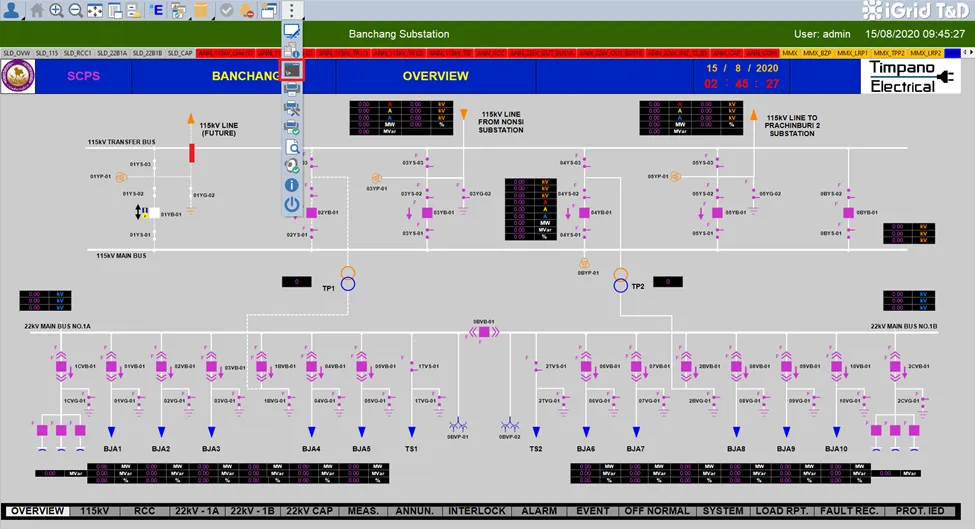The height and width of the screenshot is (529, 975).
Task: Open the INTERLOCK navigation button
Action: point(477,511)
